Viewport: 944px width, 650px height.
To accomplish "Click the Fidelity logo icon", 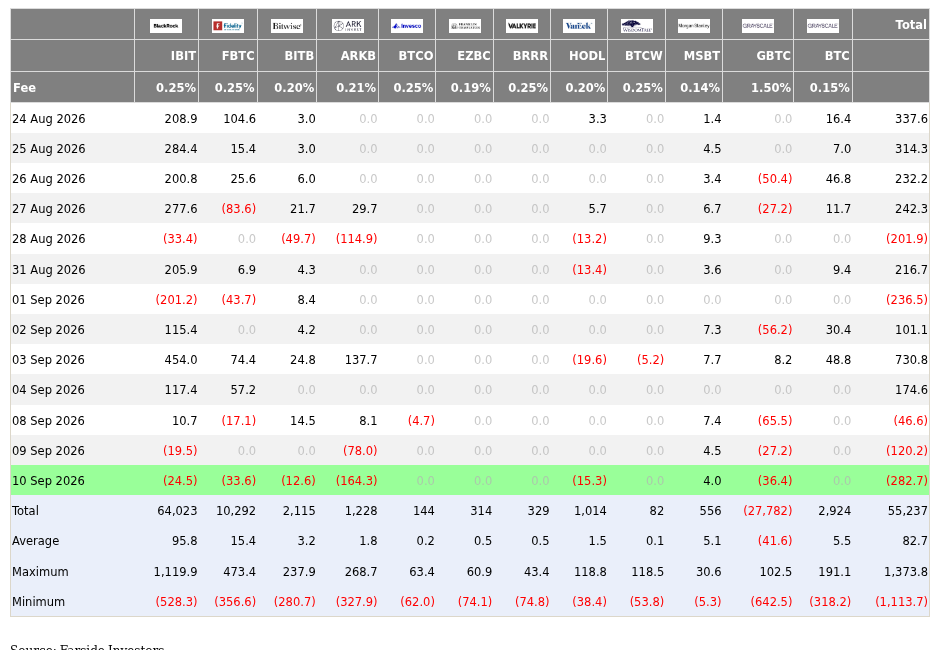I will click(228, 26).
